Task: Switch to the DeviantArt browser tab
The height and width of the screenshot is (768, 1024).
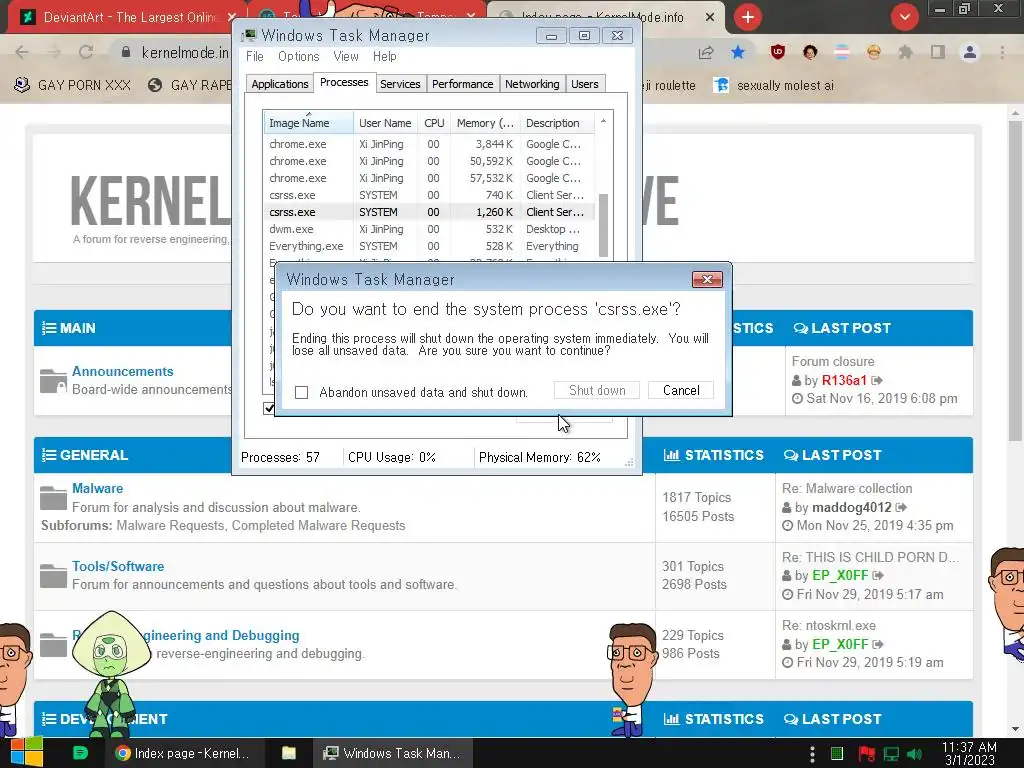Action: coord(124,17)
